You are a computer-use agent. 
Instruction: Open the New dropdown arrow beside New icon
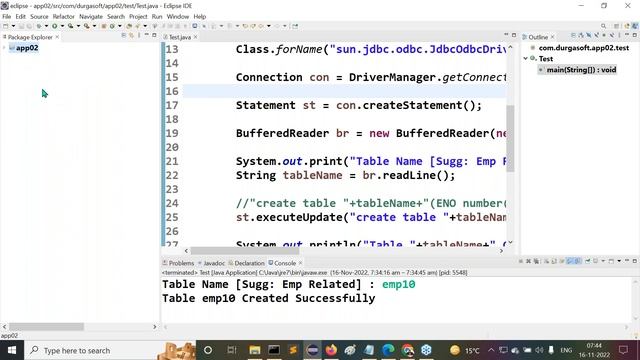point(13,26)
